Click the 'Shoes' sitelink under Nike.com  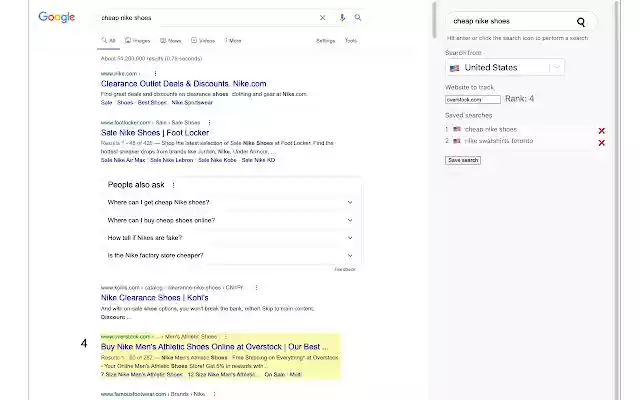(x=125, y=102)
